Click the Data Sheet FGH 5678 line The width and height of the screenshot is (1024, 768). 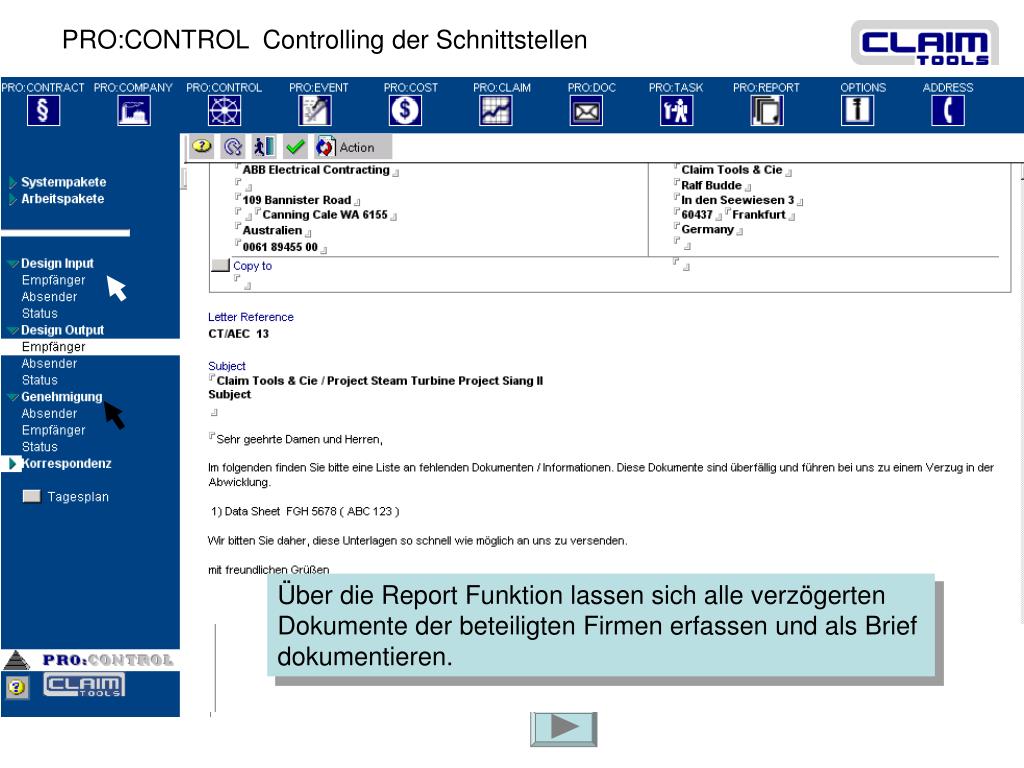305,511
